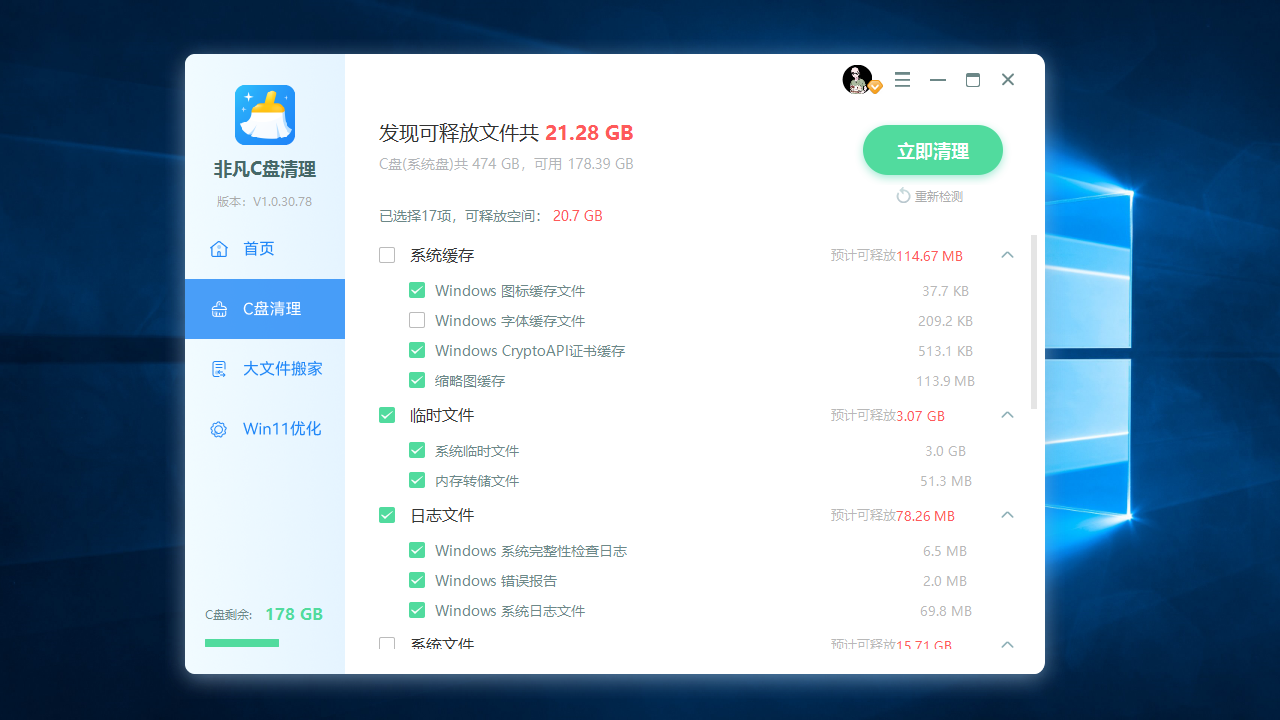Image resolution: width=1280 pixels, height=720 pixels.
Task: Enable the Windows 字体缓存文件 checkbox
Action: tap(417, 320)
